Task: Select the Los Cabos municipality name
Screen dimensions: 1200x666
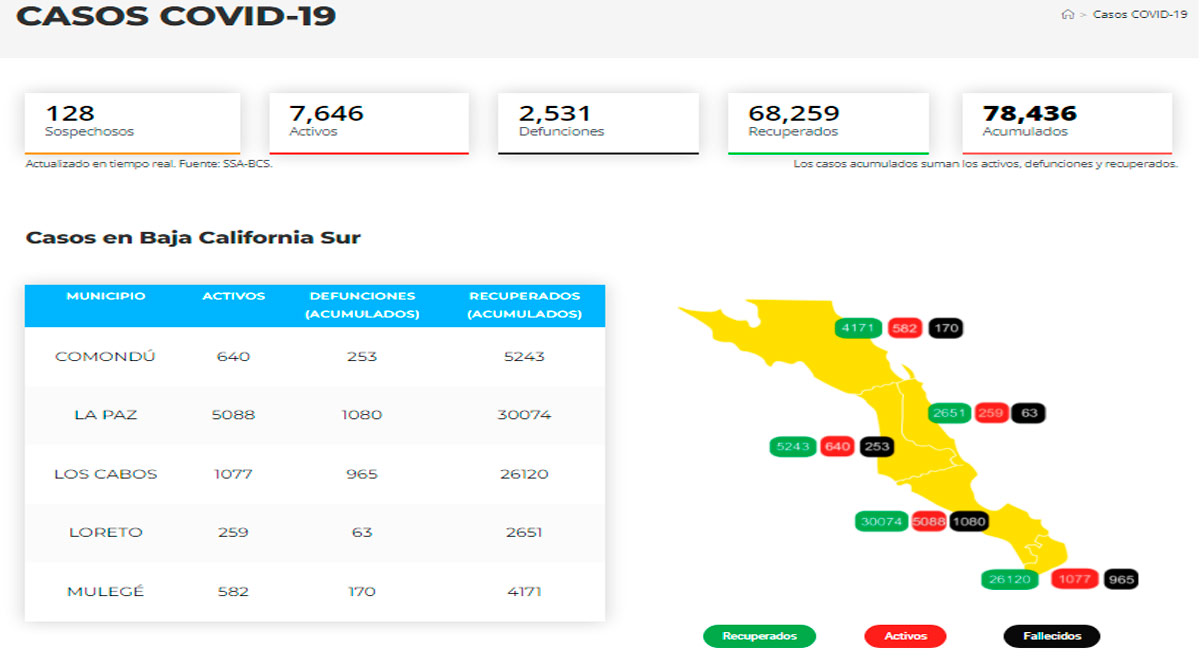Action: (x=106, y=474)
